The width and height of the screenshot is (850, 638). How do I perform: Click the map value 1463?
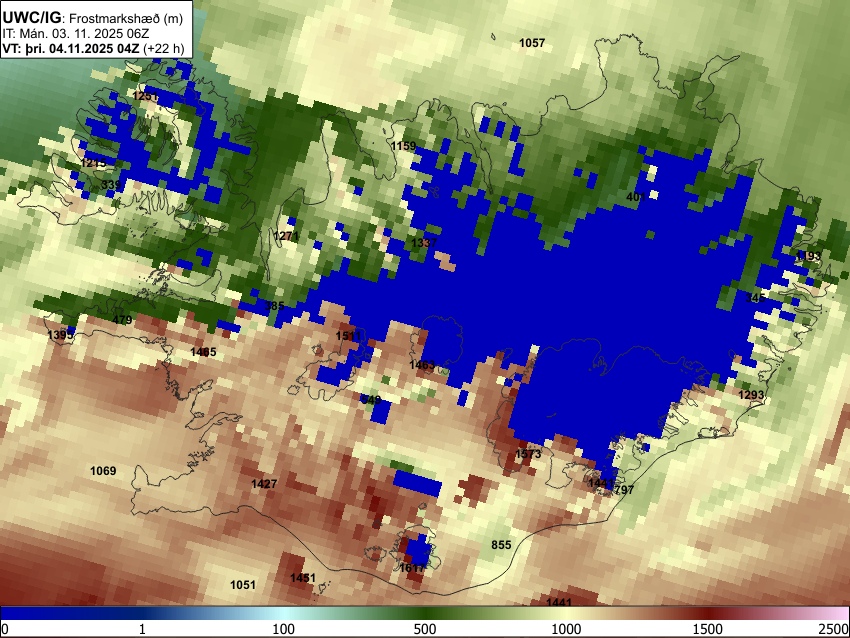click(x=422, y=365)
